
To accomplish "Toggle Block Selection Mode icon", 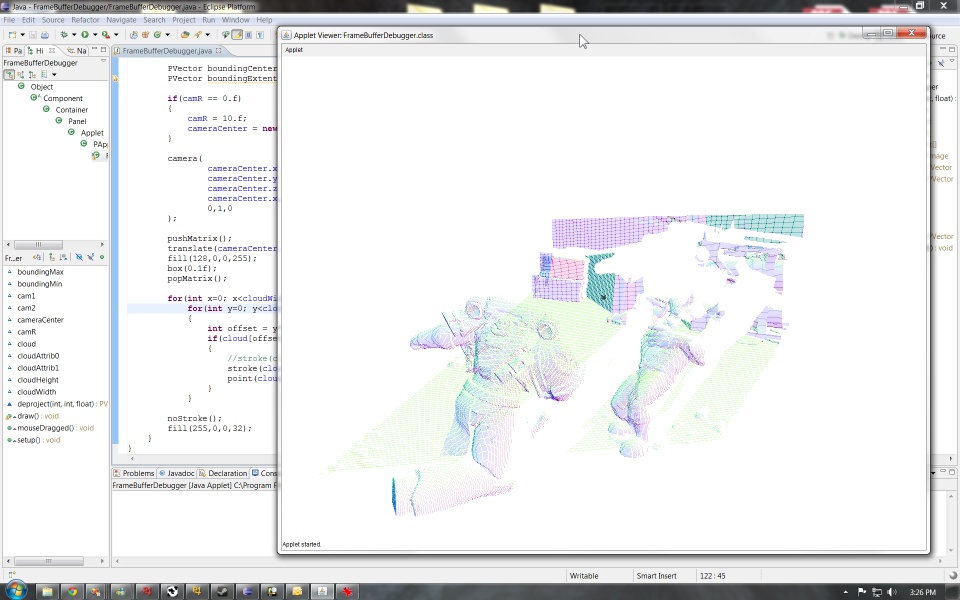I will pos(248,35).
